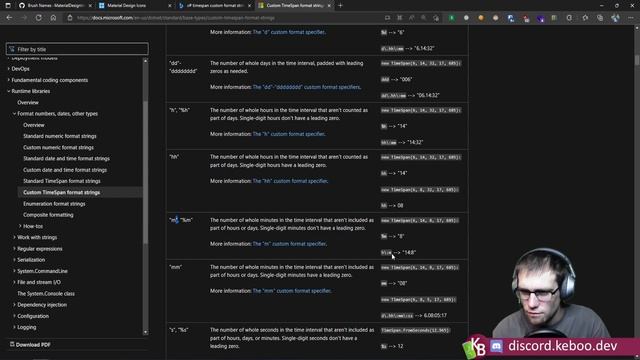Viewport: 640px width, 360px height.
Task: Click the sidebar tree scrollbar thumb
Action: pyautogui.click(x=145, y=171)
